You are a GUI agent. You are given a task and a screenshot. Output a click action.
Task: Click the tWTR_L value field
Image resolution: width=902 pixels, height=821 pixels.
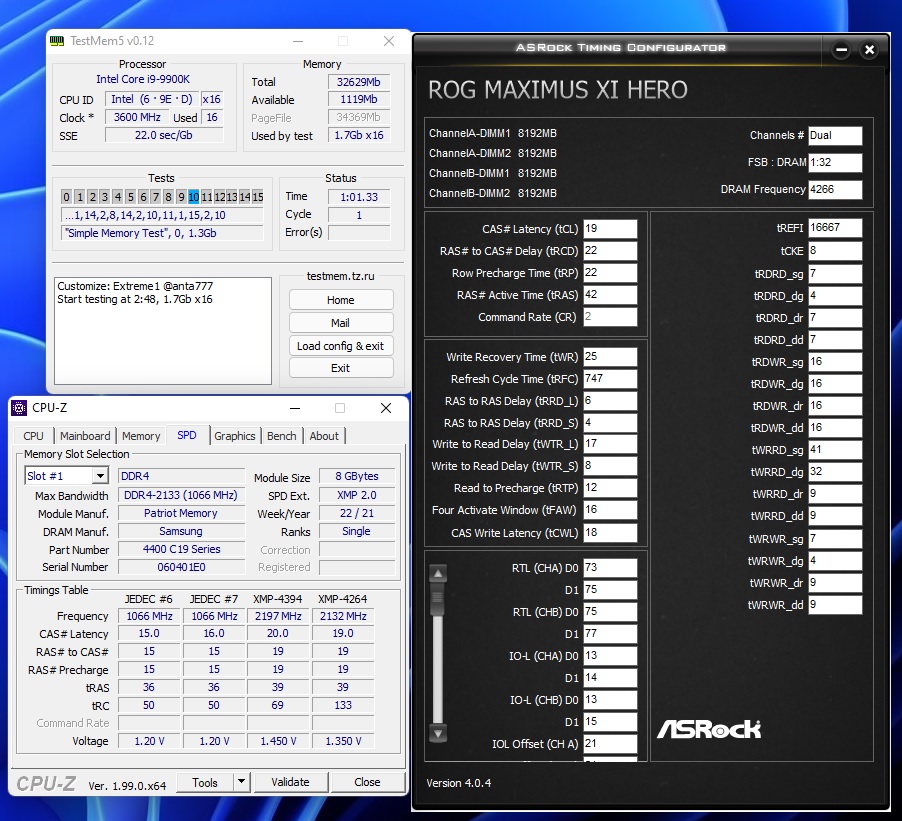tap(610, 444)
